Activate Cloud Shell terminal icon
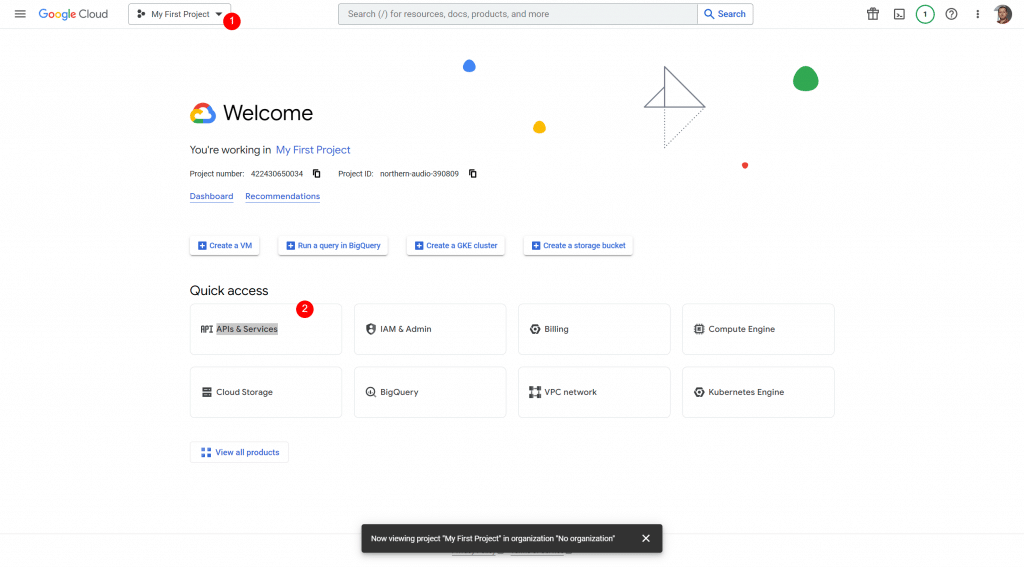 [899, 14]
